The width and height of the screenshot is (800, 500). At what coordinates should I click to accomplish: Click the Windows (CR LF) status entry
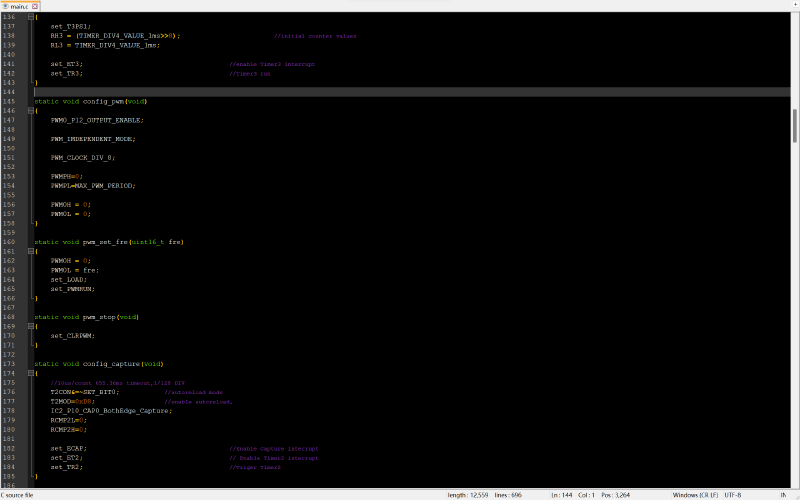695,495
